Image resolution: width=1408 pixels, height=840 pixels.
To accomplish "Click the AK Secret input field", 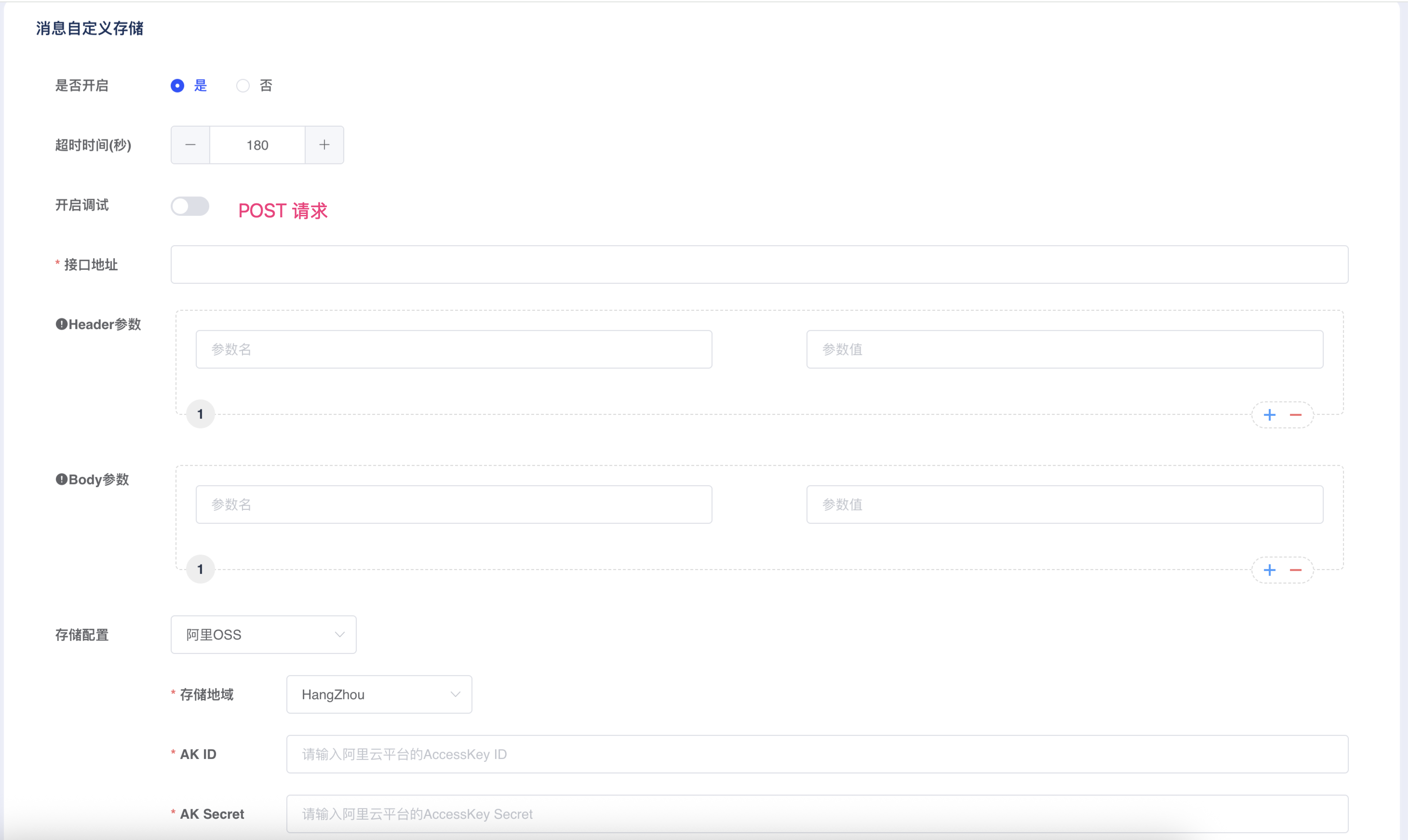I will (x=817, y=814).
